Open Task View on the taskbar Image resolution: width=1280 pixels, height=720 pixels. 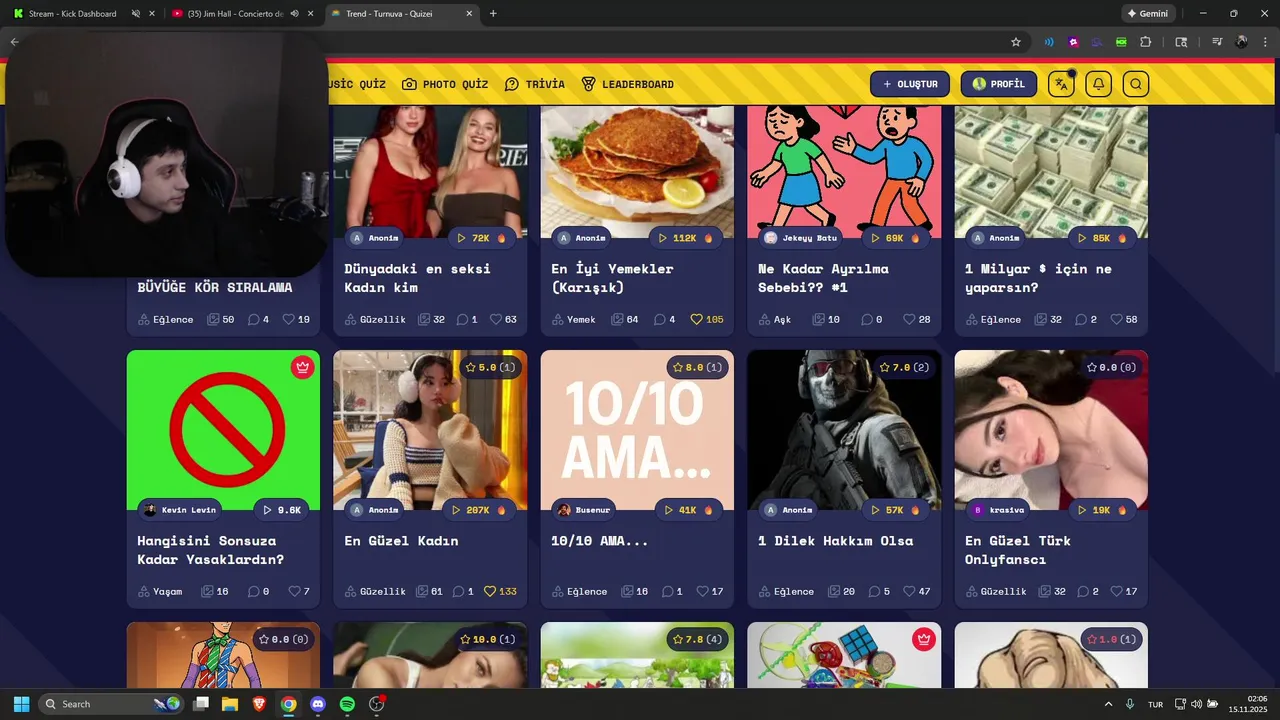(201, 704)
